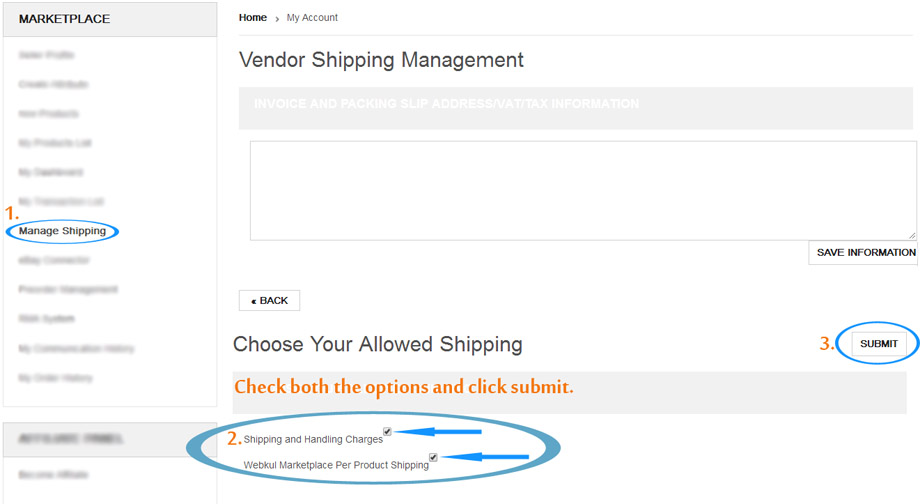Image resolution: width=920 pixels, height=504 pixels.
Task: Open Manage Shipping in the Marketplace menu
Action: coord(62,231)
